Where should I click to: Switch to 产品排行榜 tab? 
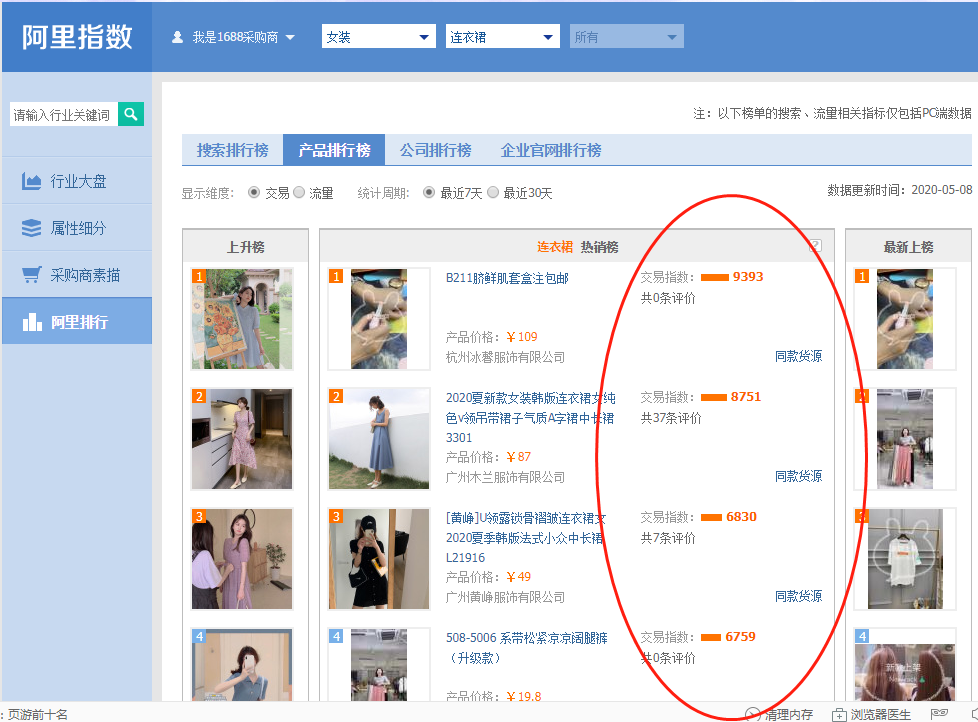(x=334, y=150)
